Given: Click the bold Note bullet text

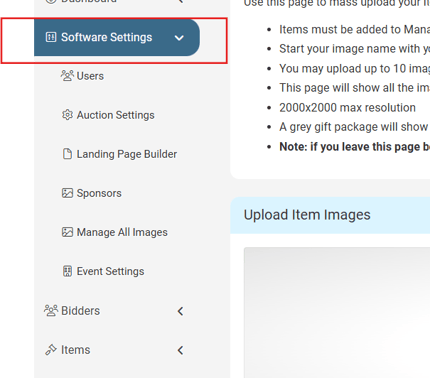Looking at the screenshot, I should (x=355, y=147).
